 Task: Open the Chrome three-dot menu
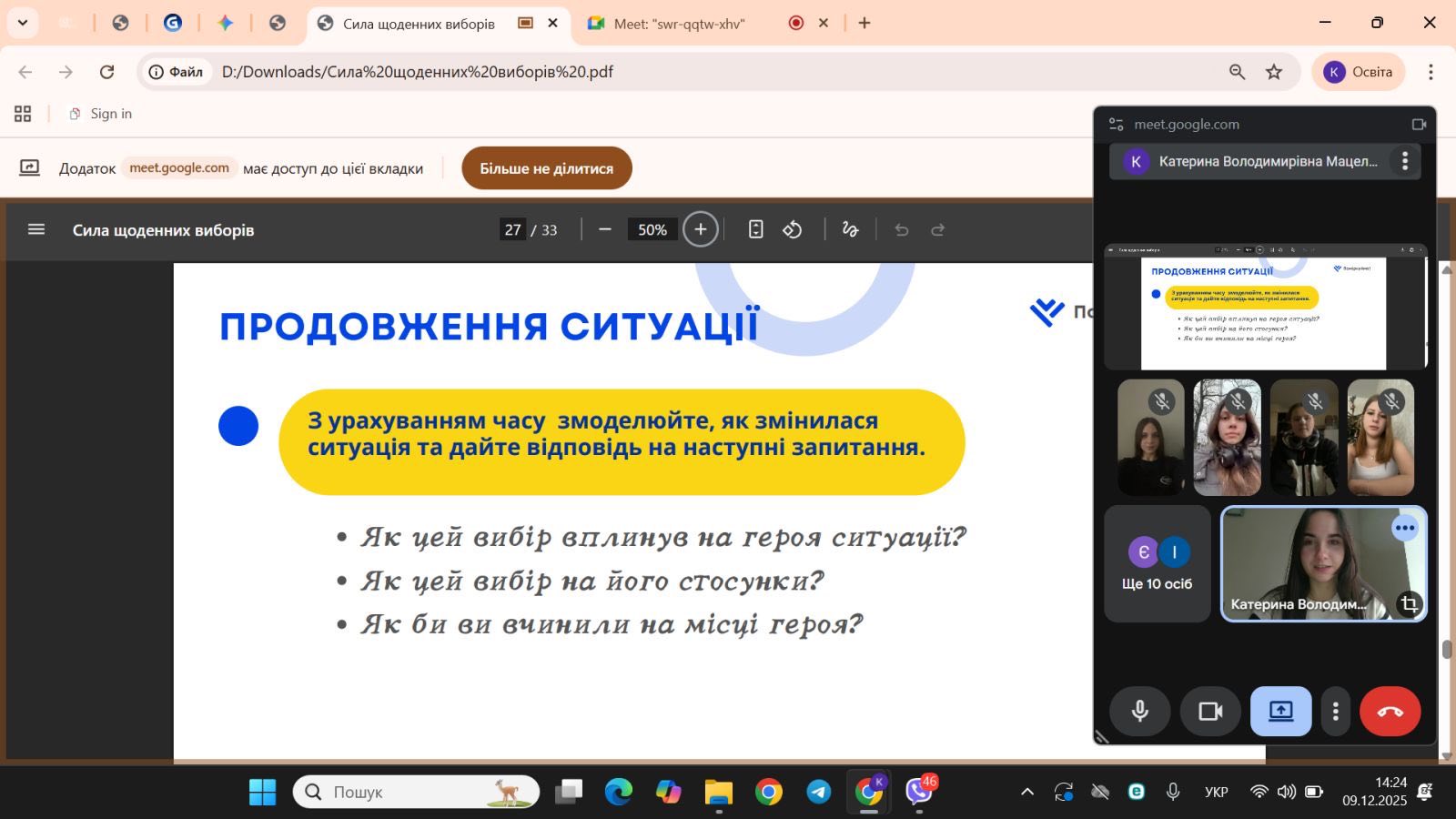pos(1431,72)
